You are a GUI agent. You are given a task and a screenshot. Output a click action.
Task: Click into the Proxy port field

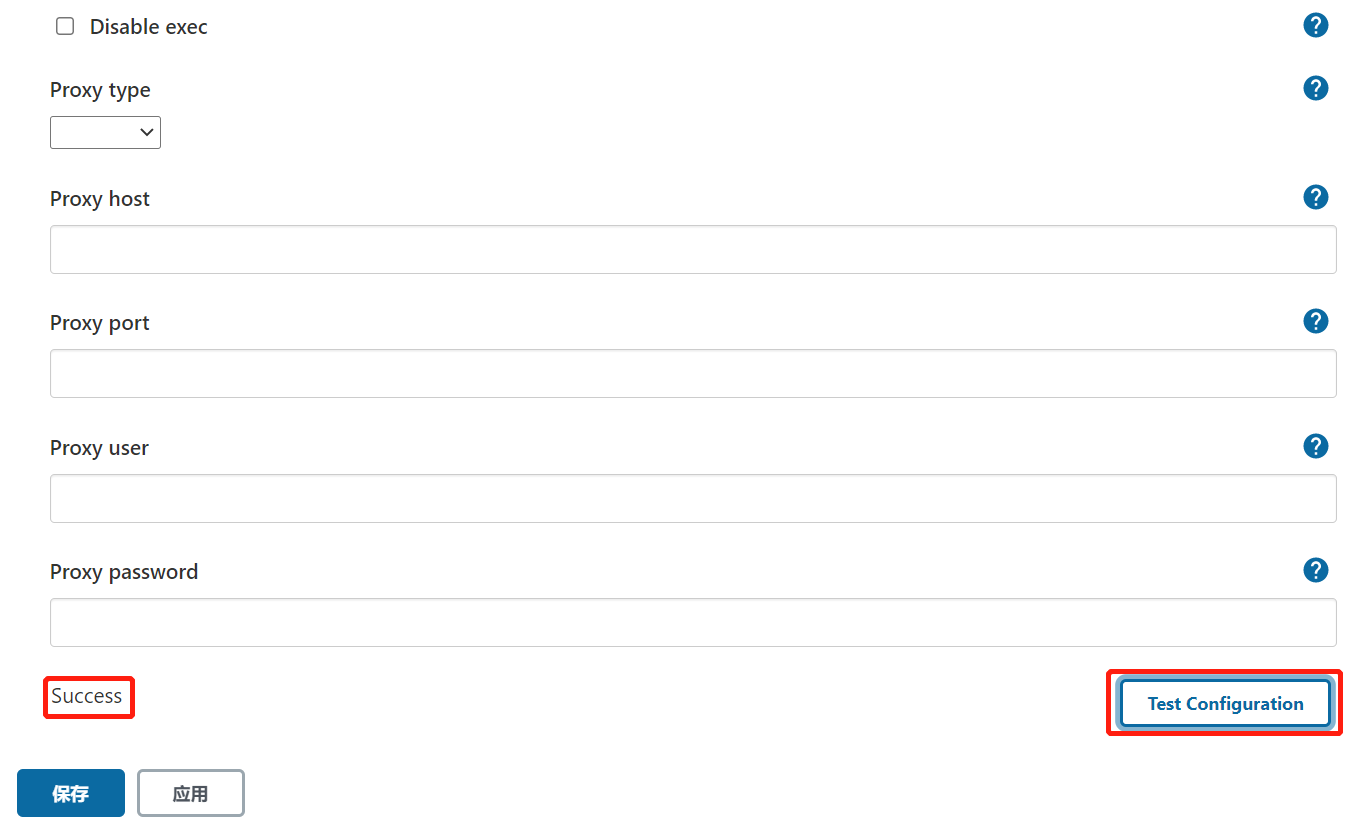pyautogui.click(x=693, y=373)
